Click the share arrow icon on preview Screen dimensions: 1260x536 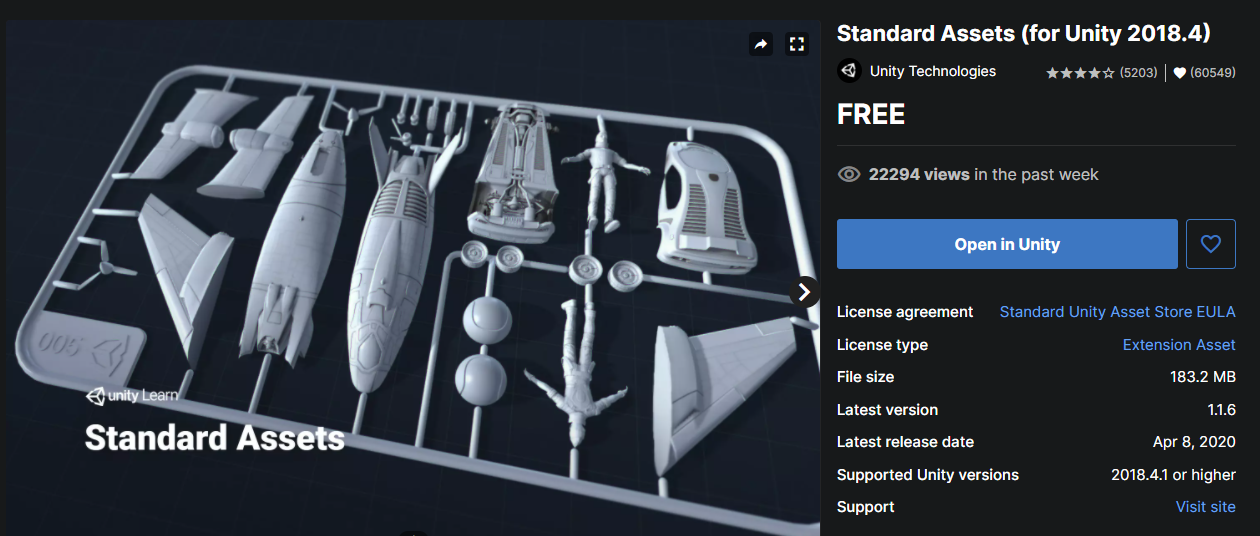[x=761, y=44]
